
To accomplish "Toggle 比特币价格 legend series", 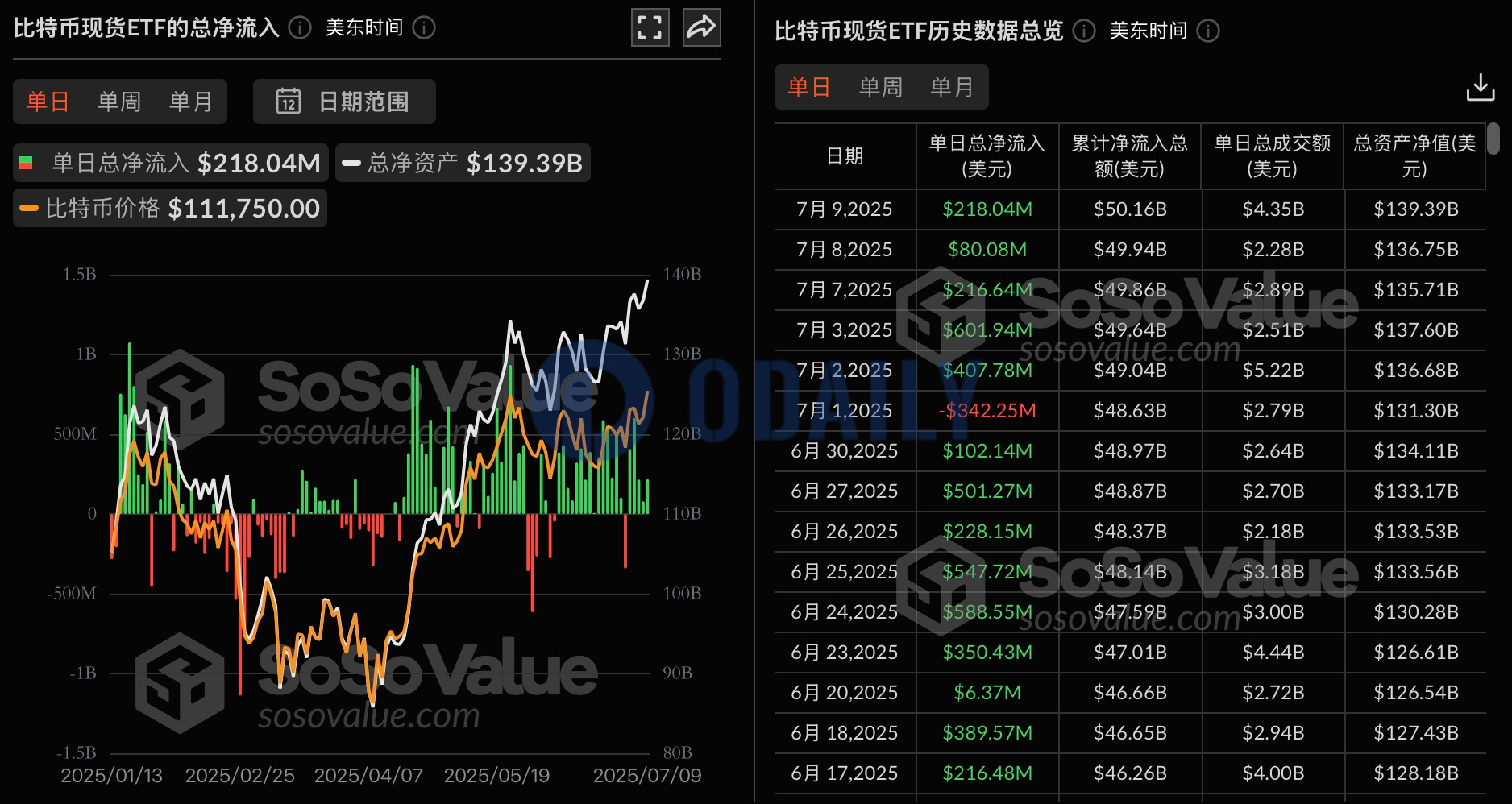I will [170, 208].
